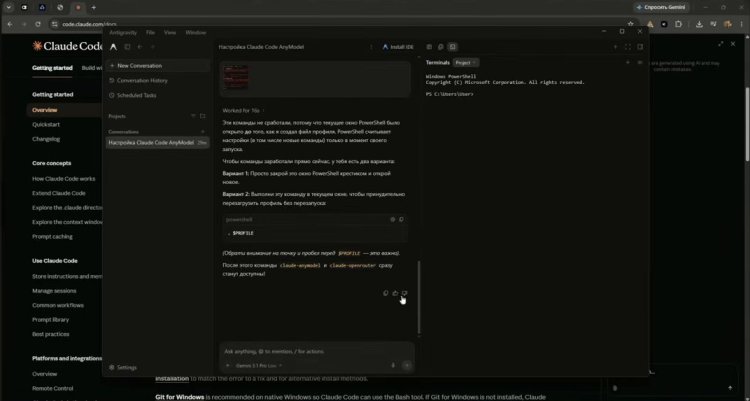
Task: Click the docs page vertical scrollbar
Action: coord(747,124)
